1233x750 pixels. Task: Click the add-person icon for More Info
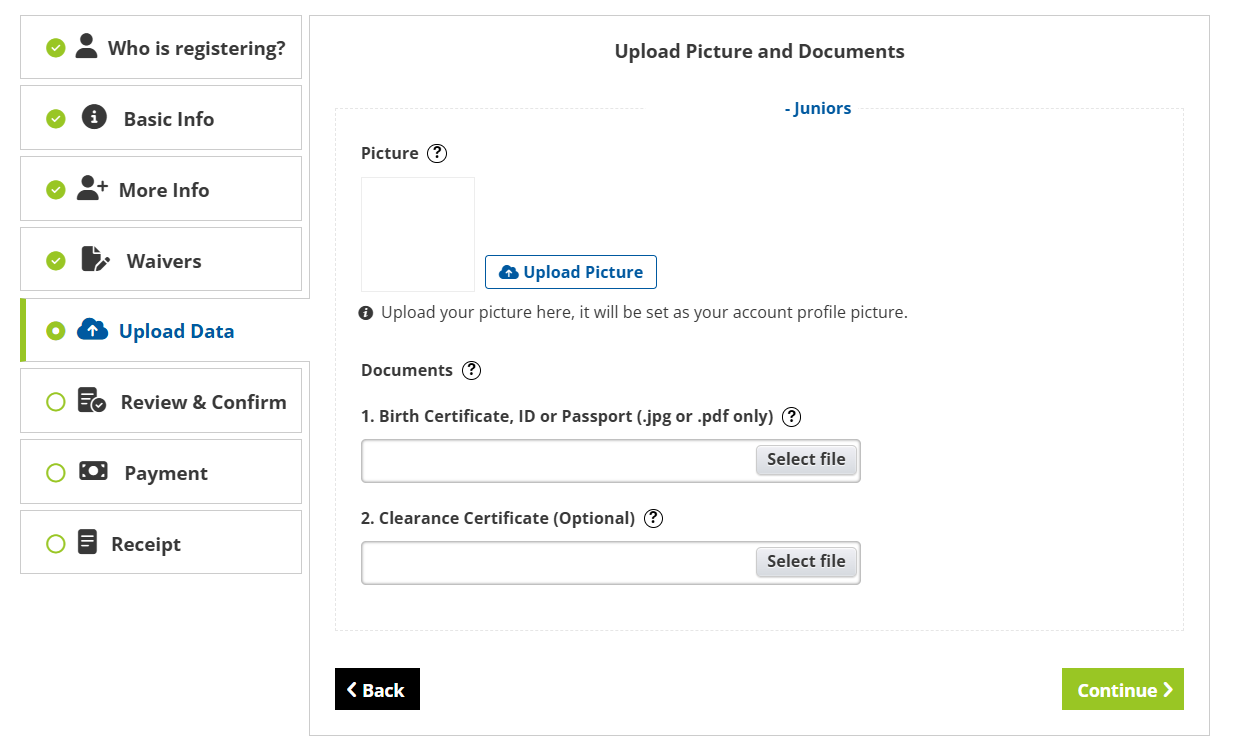pyautogui.click(x=92, y=189)
